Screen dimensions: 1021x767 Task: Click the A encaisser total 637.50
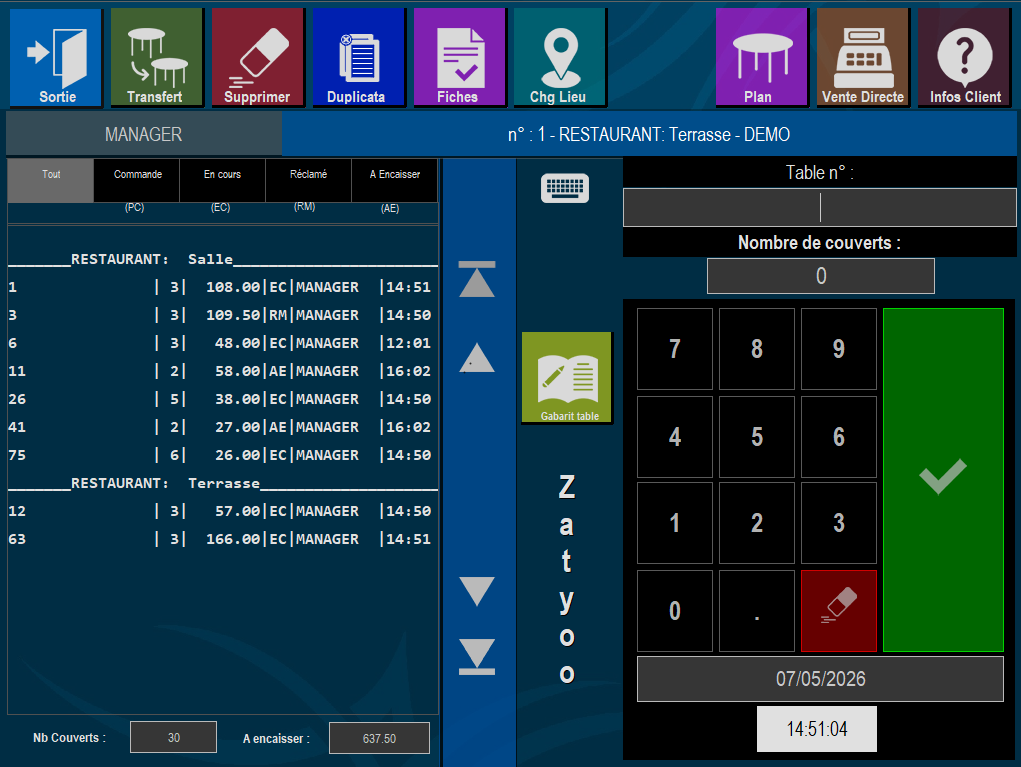(x=379, y=738)
